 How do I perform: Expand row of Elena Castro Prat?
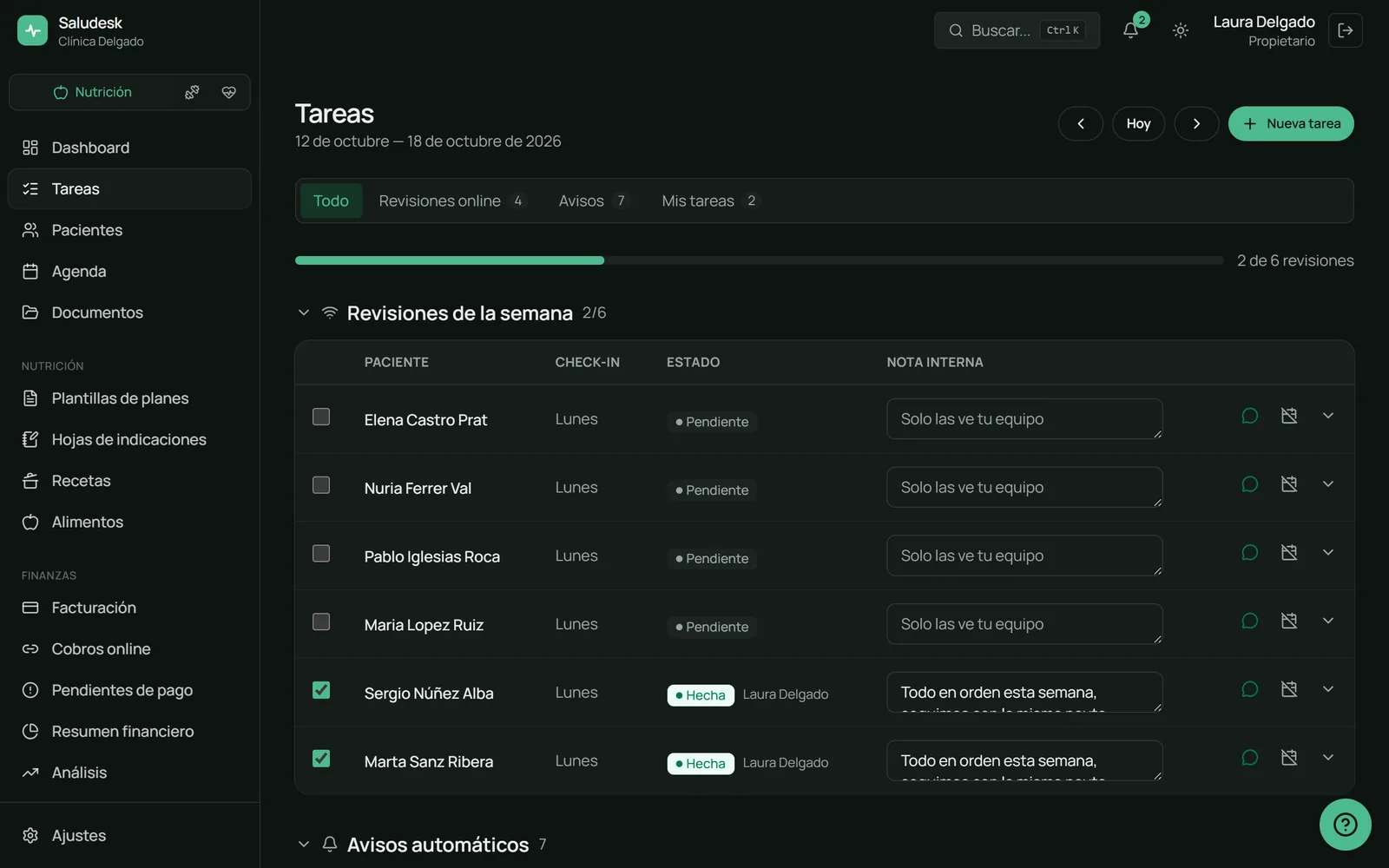[1328, 416]
